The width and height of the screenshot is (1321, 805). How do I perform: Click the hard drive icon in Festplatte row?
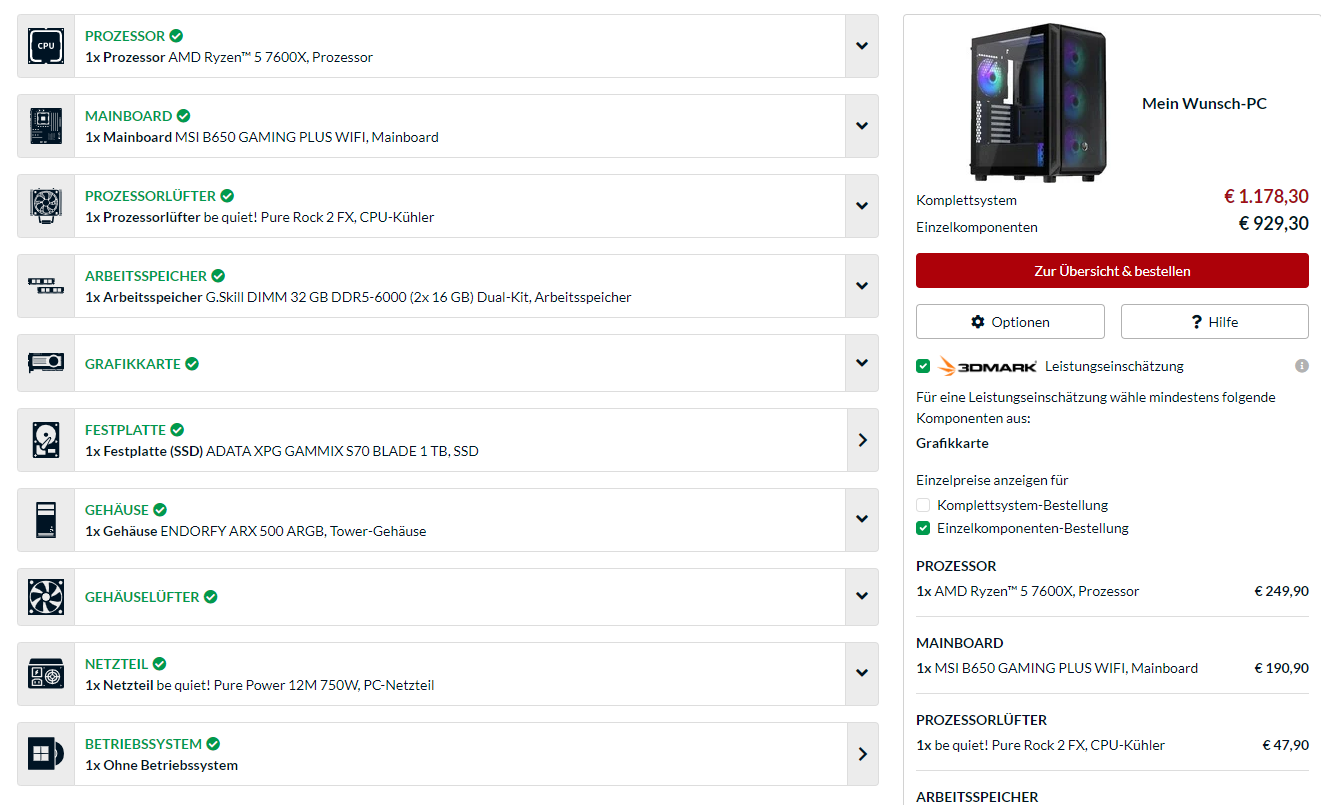(x=46, y=440)
